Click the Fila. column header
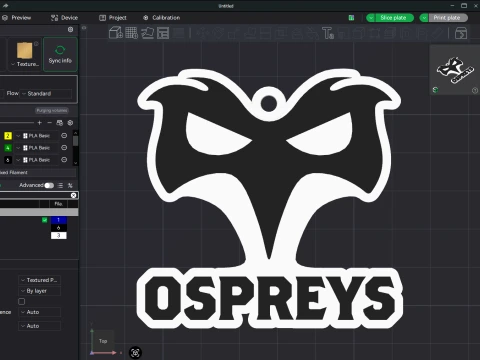 click(59, 204)
